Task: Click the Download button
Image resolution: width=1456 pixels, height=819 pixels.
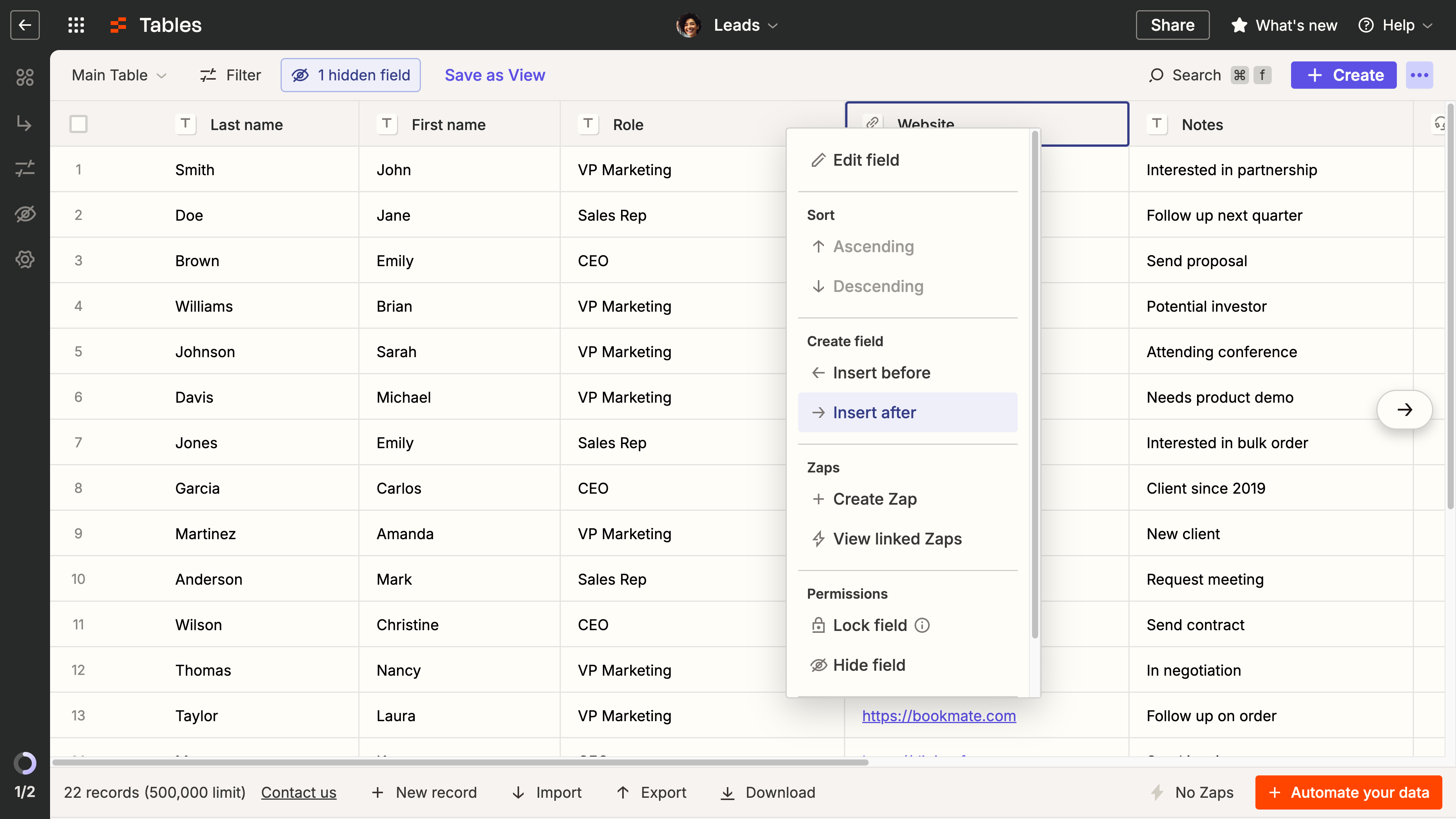Action: tap(767, 792)
